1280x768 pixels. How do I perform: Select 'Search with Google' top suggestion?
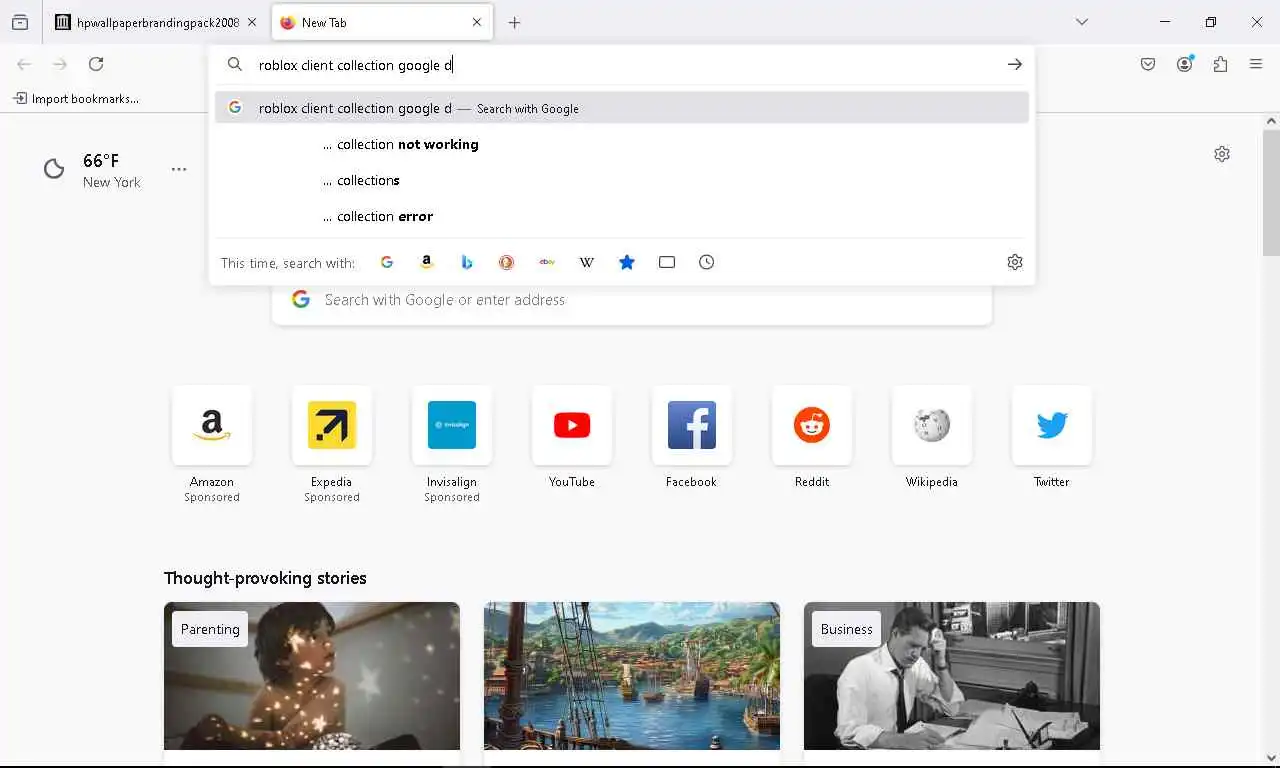[x=622, y=108]
